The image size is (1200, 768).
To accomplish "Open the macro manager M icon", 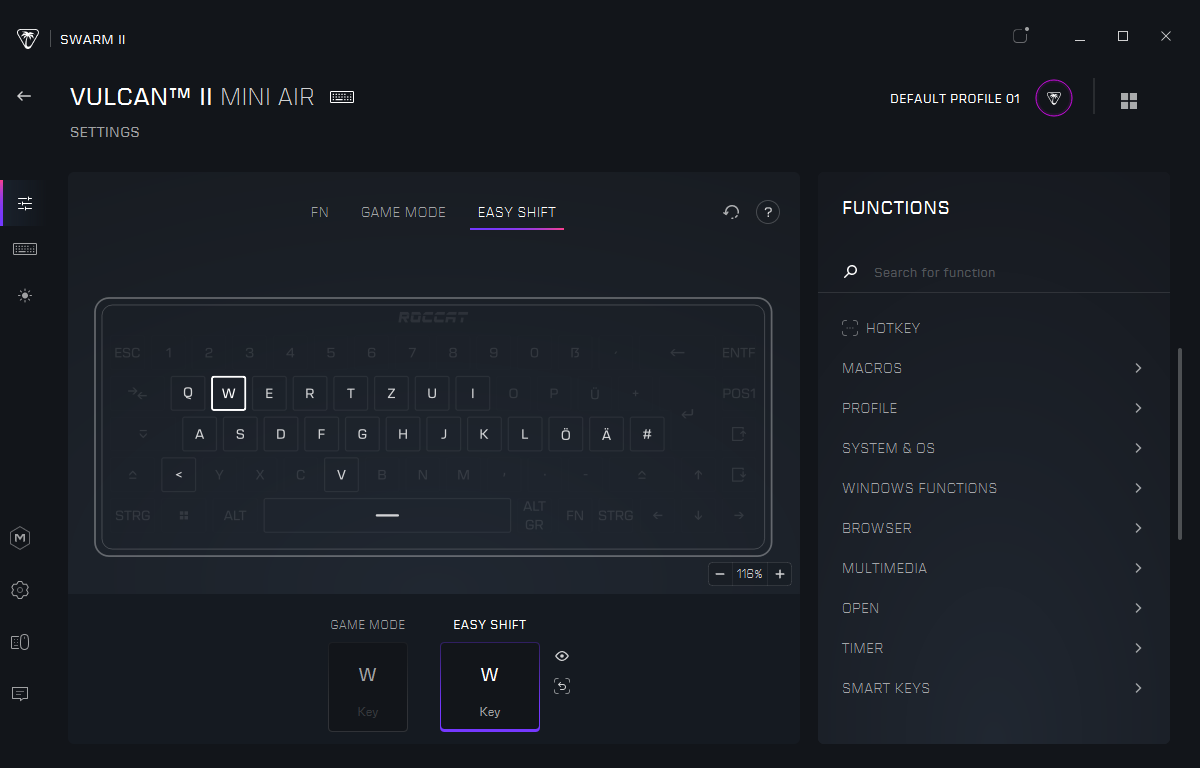I will tap(20, 538).
